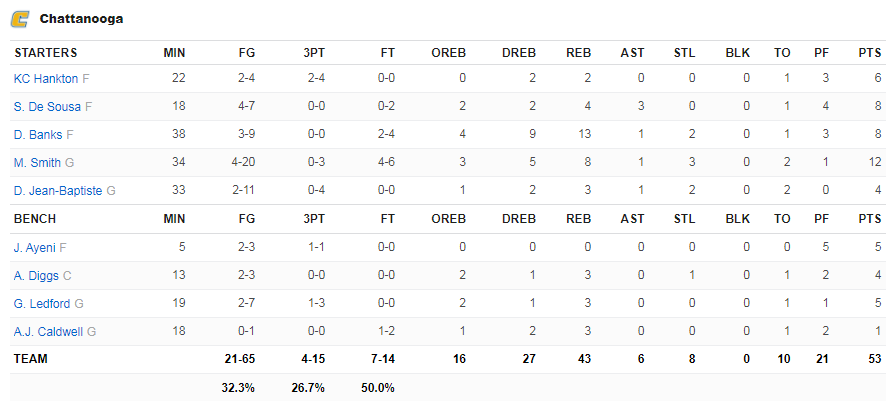Click the team total points value 53

[875, 359]
